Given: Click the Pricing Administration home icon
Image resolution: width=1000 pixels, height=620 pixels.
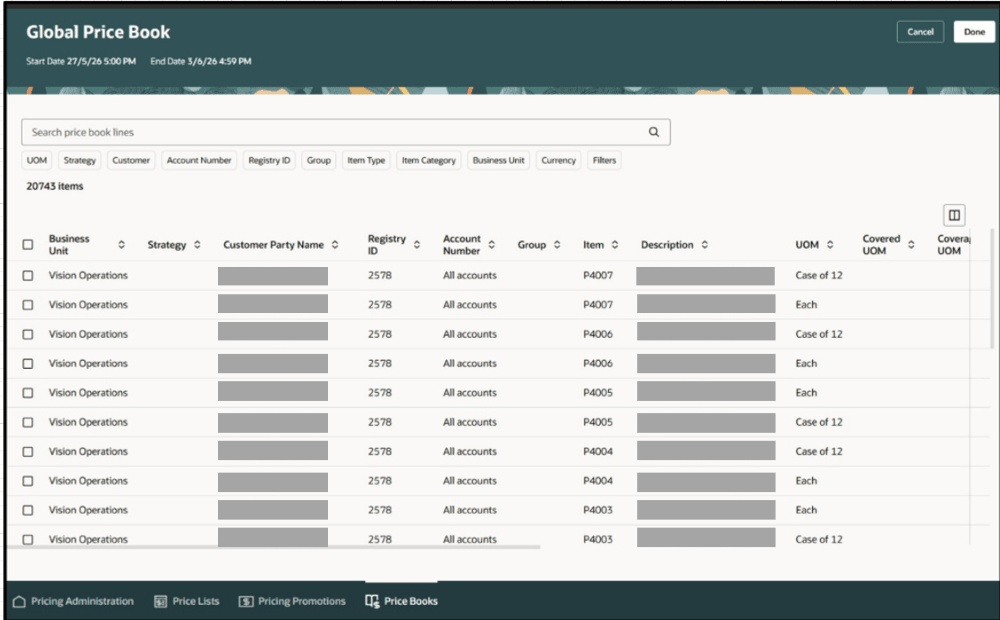Looking at the screenshot, I should point(19,602).
